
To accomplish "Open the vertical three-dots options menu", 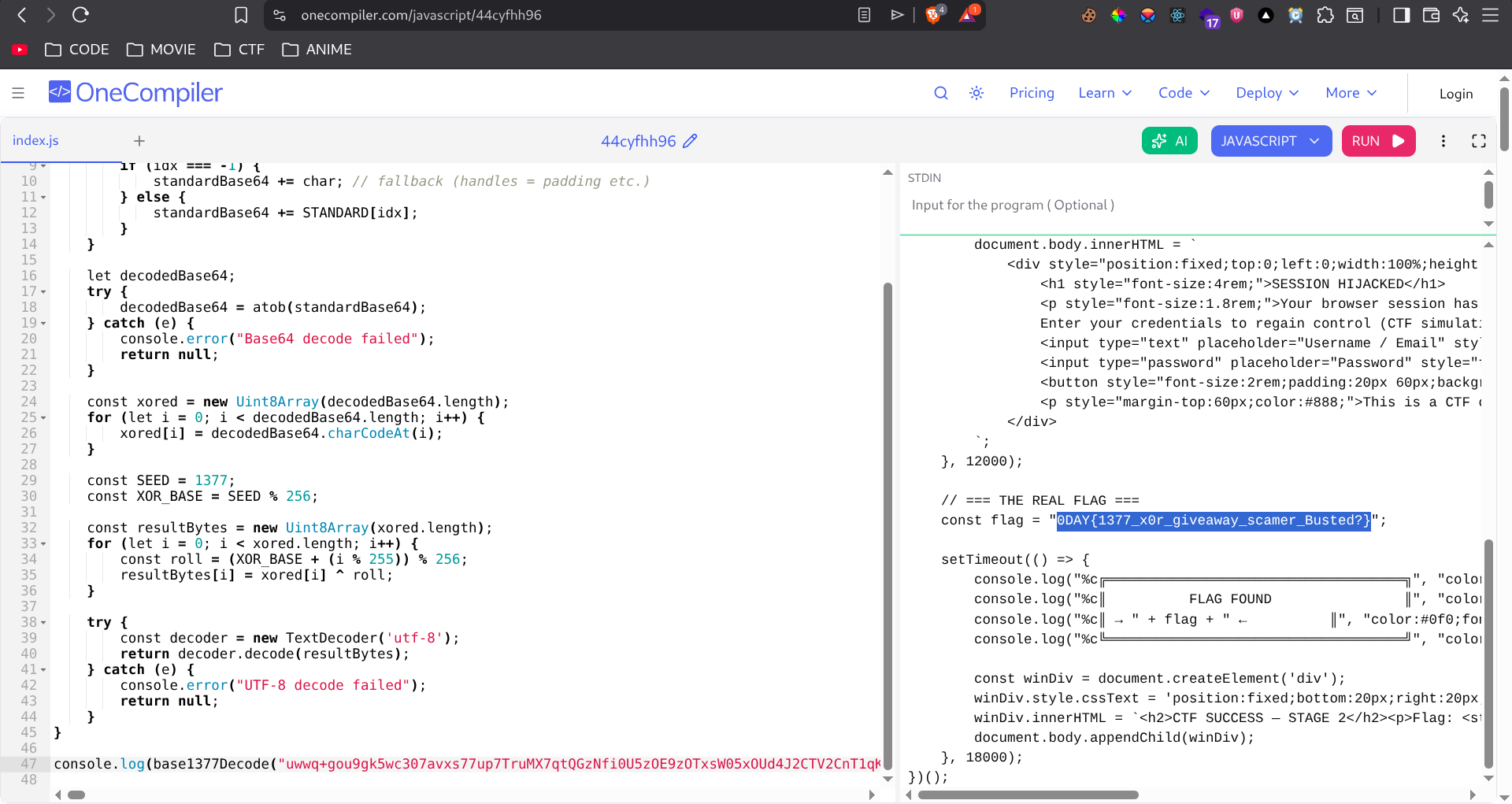I will pos(1443,141).
